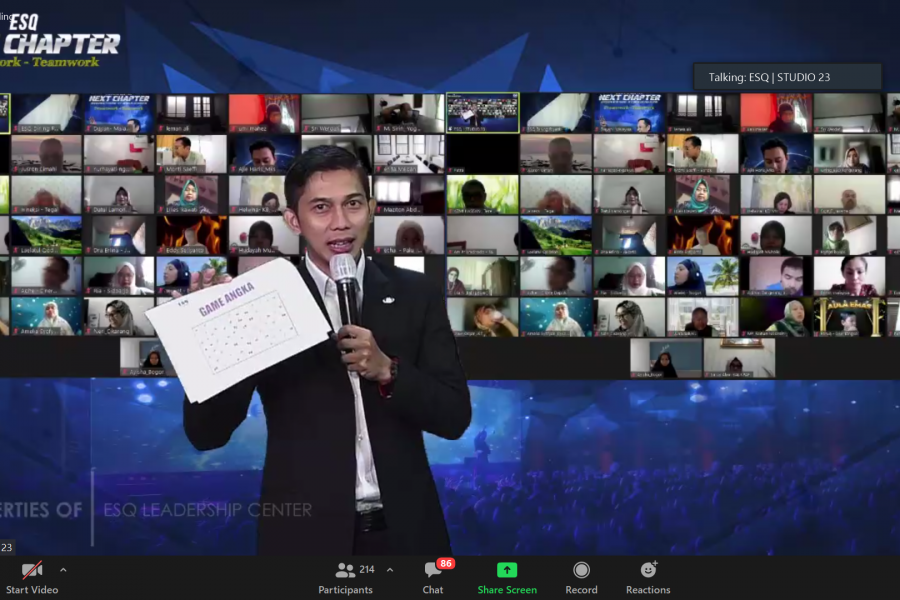Start recording with the Record button
This screenshot has width=900, height=600.
tap(581, 576)
